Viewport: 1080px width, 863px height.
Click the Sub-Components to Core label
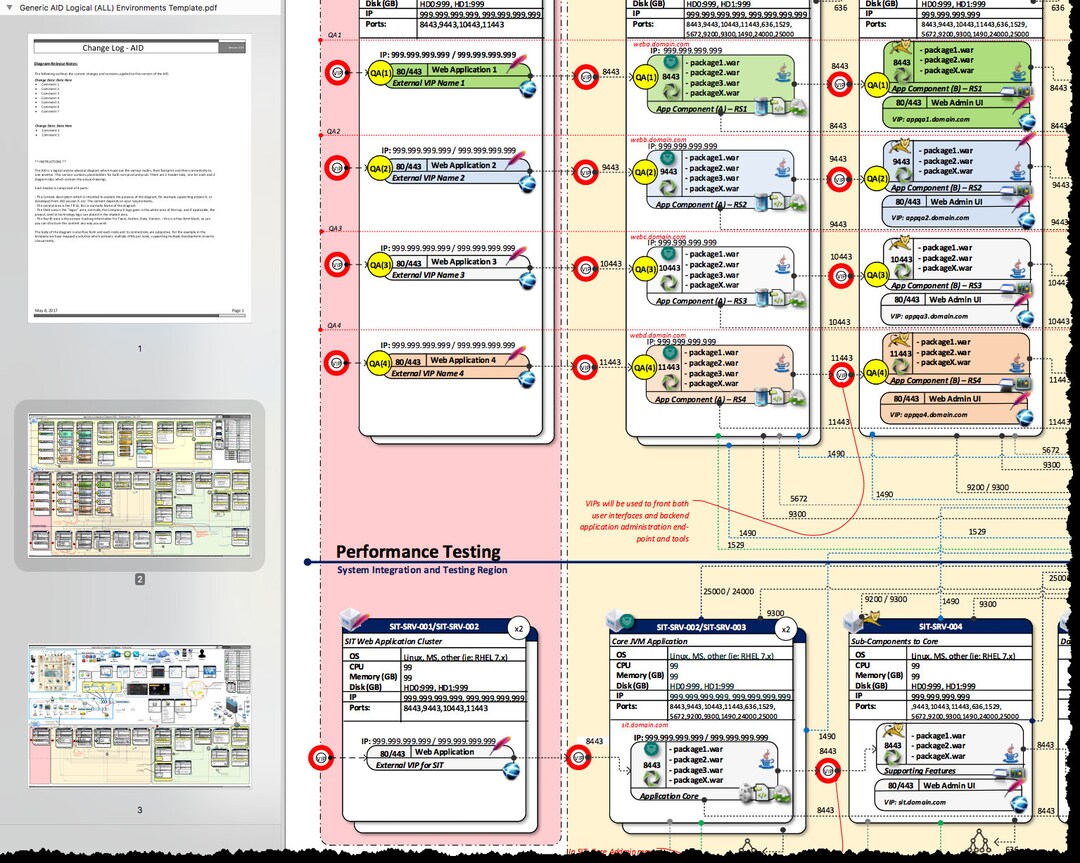(895, 641)
